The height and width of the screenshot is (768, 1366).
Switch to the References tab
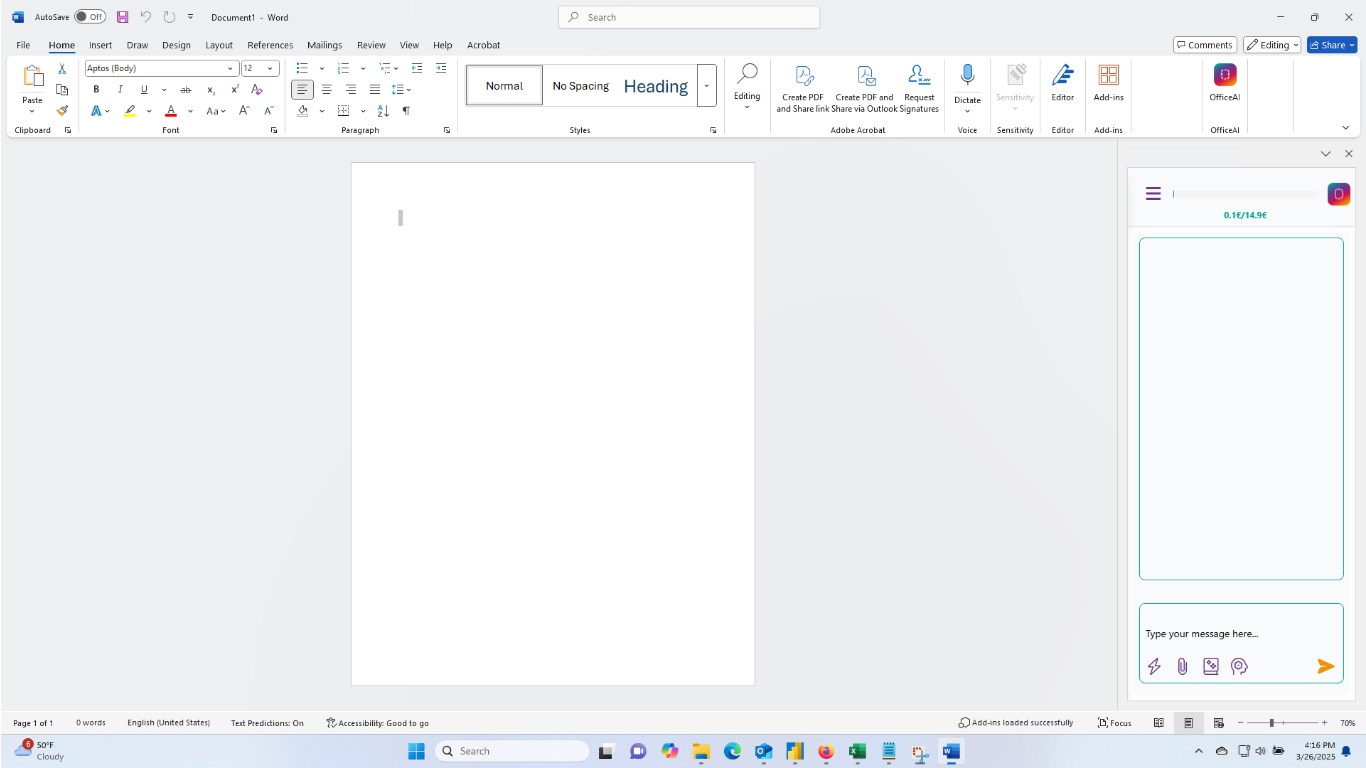click(x=270, y=45)
